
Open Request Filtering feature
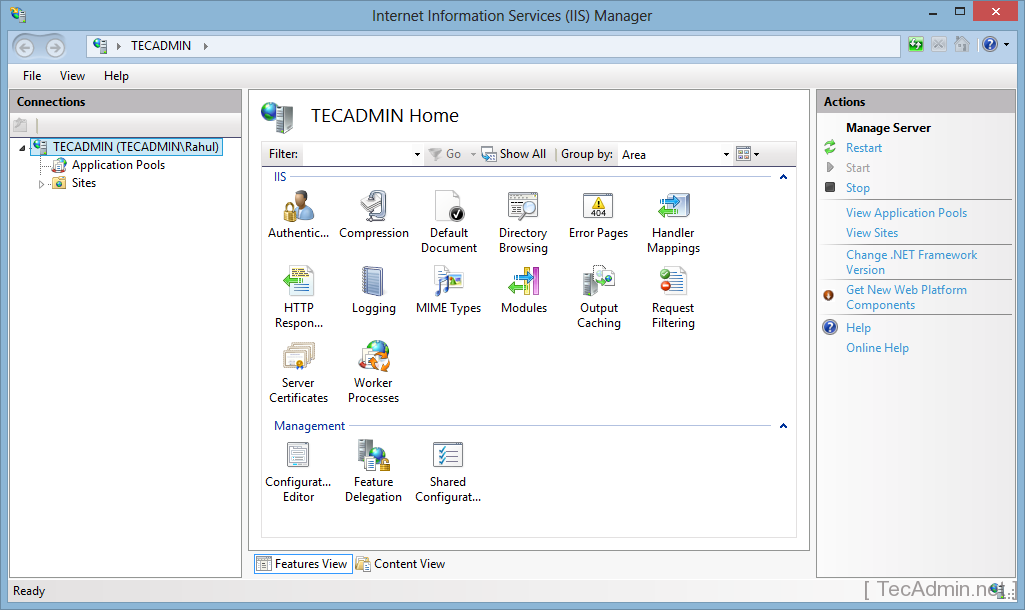(x=673, y=297)
